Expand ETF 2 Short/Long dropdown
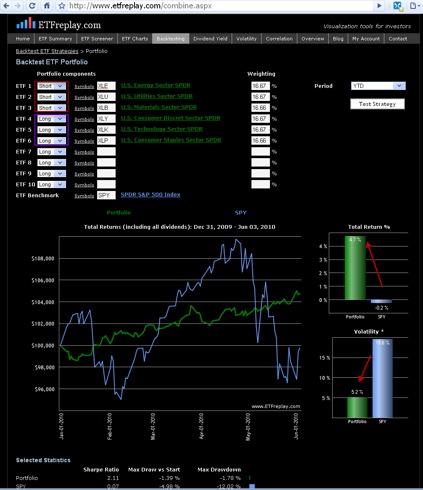423x490 pixels. tap(51, 97)
